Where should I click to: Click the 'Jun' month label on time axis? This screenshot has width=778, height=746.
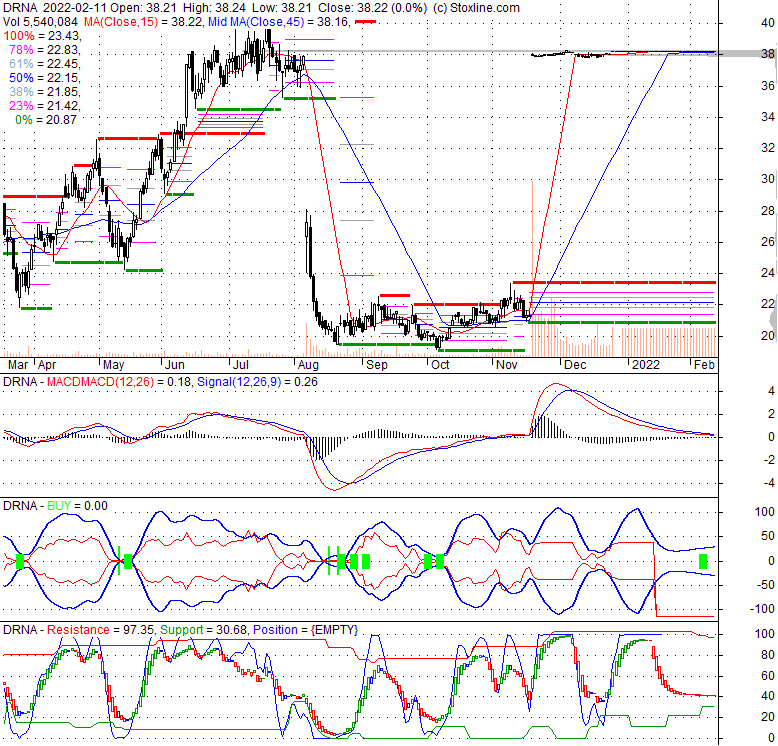175,365
